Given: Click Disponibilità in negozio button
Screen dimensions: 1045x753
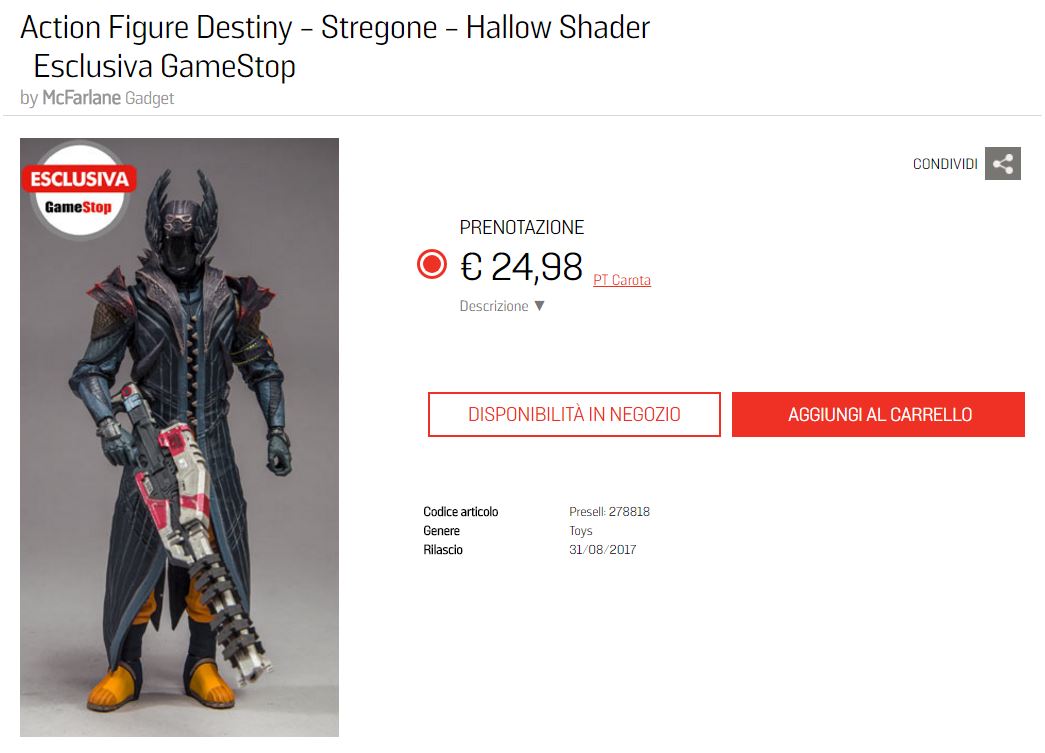Looking at the screenshot, I should point(574,414).
